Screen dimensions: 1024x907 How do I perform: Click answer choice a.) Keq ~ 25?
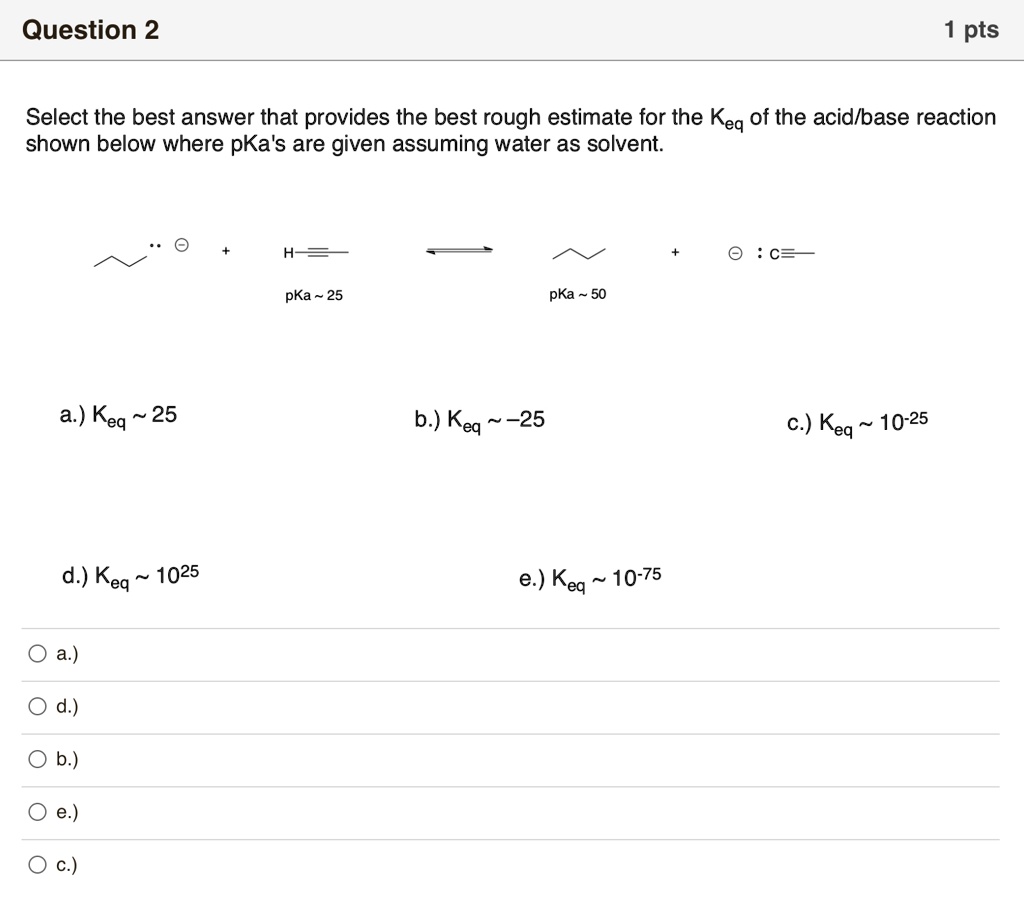[x=117, y=415]
